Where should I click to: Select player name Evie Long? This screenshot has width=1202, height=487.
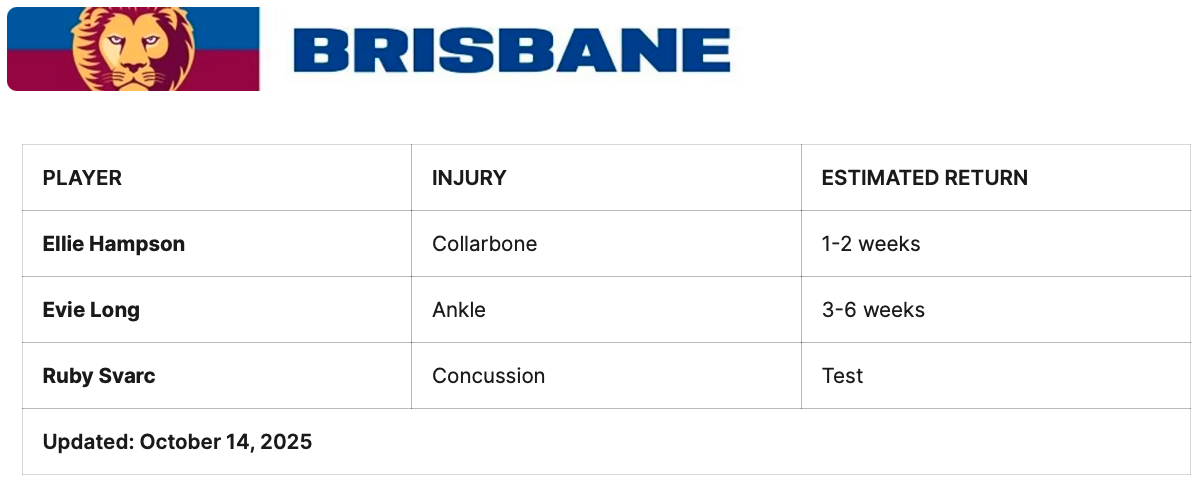coord(91,310)
